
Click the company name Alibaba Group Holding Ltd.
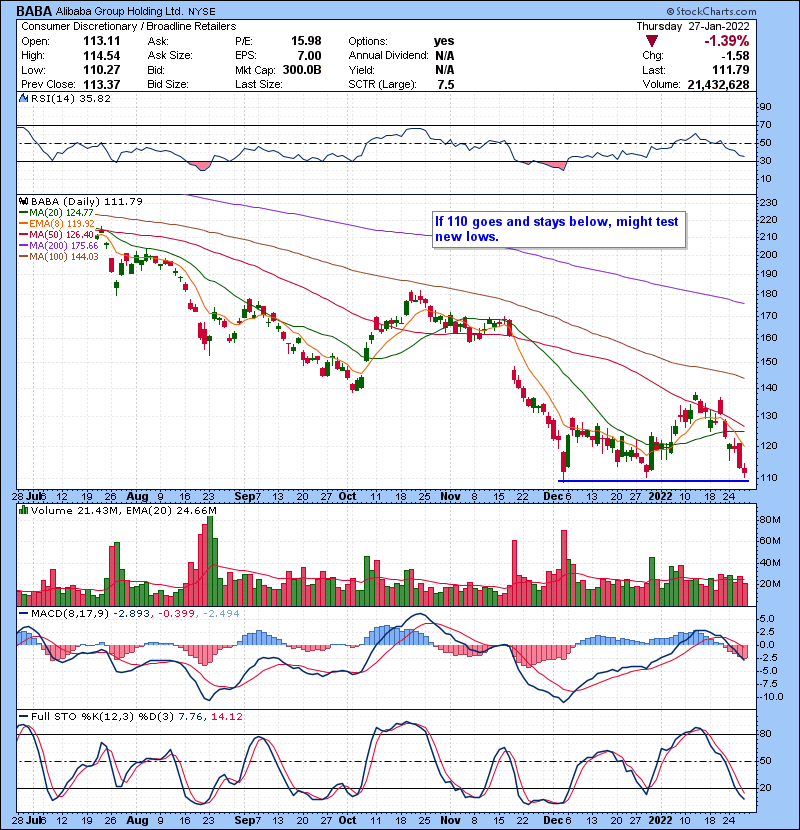119,11
